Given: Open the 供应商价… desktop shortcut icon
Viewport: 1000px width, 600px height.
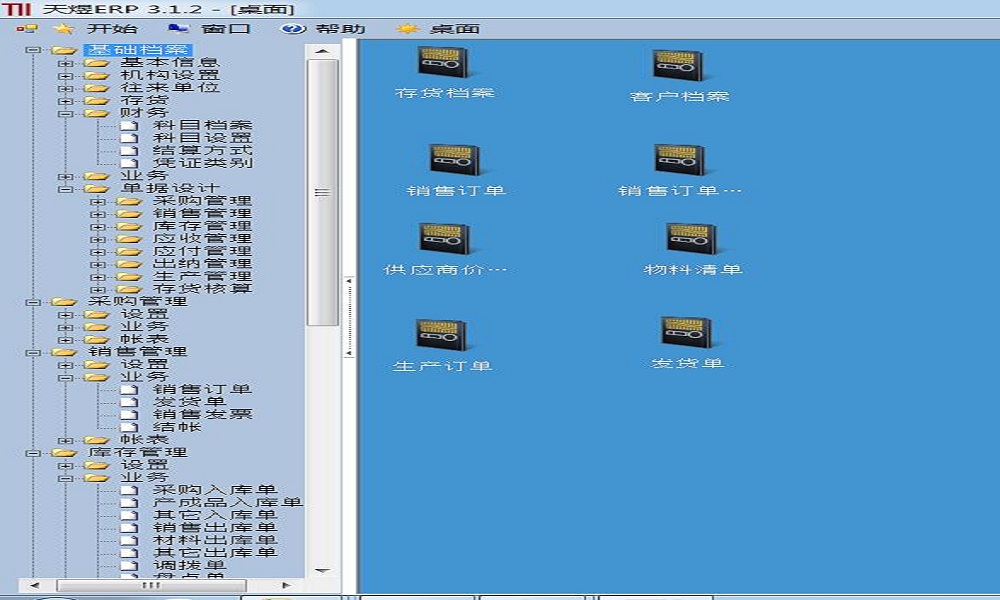Looking at the screenshot, I should coord(445,240).
